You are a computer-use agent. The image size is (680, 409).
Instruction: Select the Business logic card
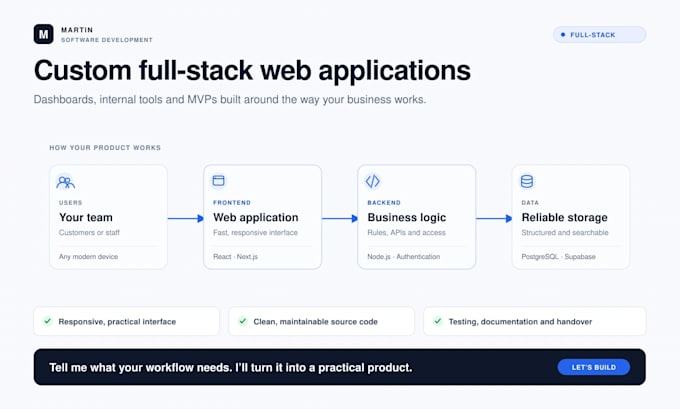point(417,217)
